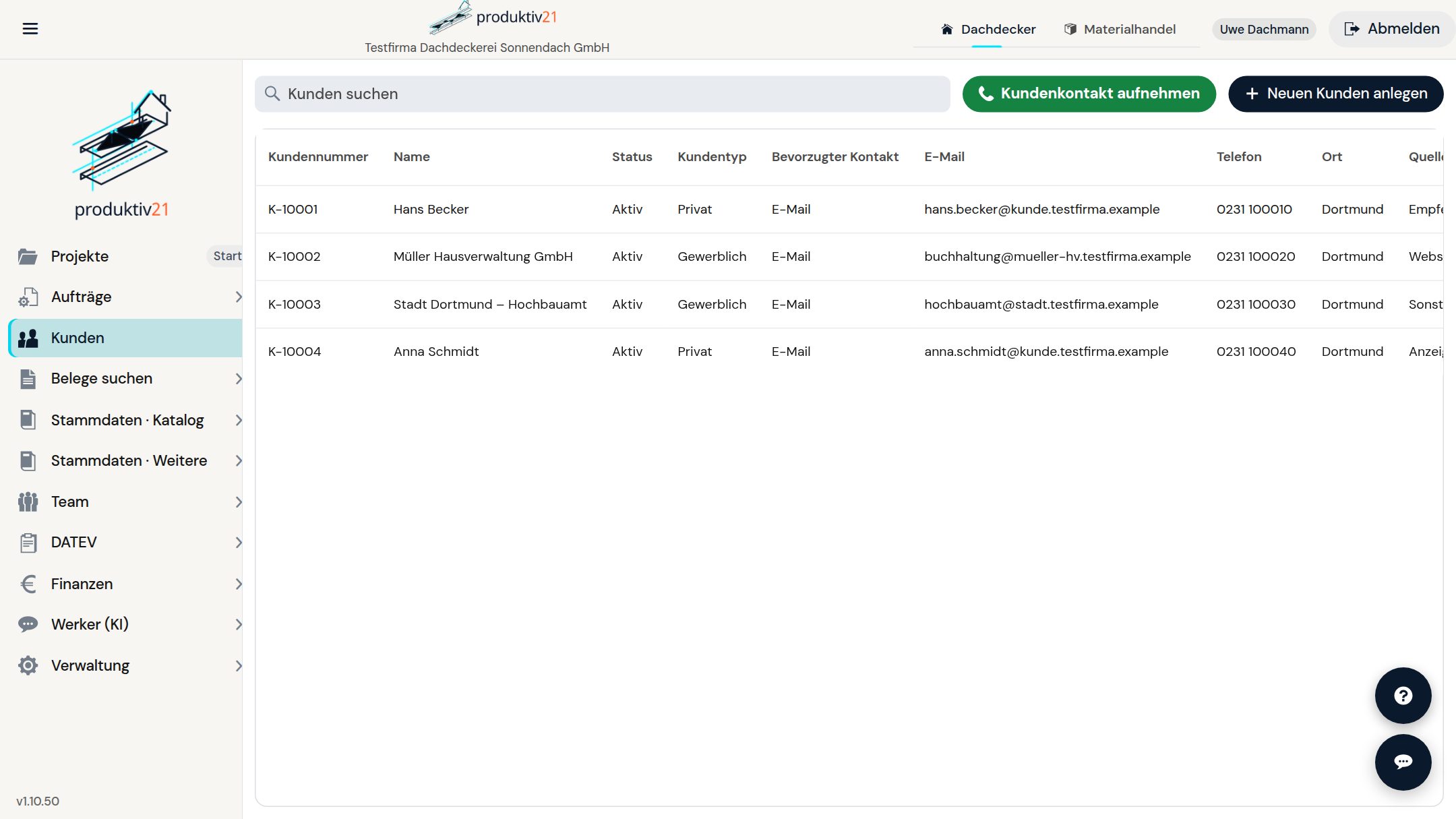Click the Verwaltung gear icon

tap(28, 665)
